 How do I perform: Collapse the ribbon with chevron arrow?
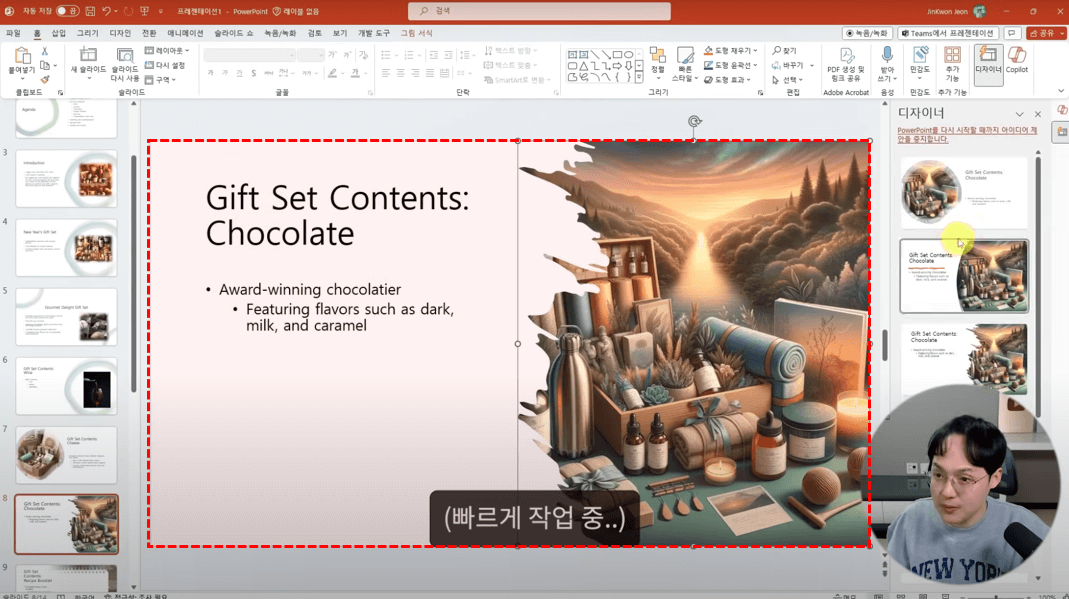1061,91
